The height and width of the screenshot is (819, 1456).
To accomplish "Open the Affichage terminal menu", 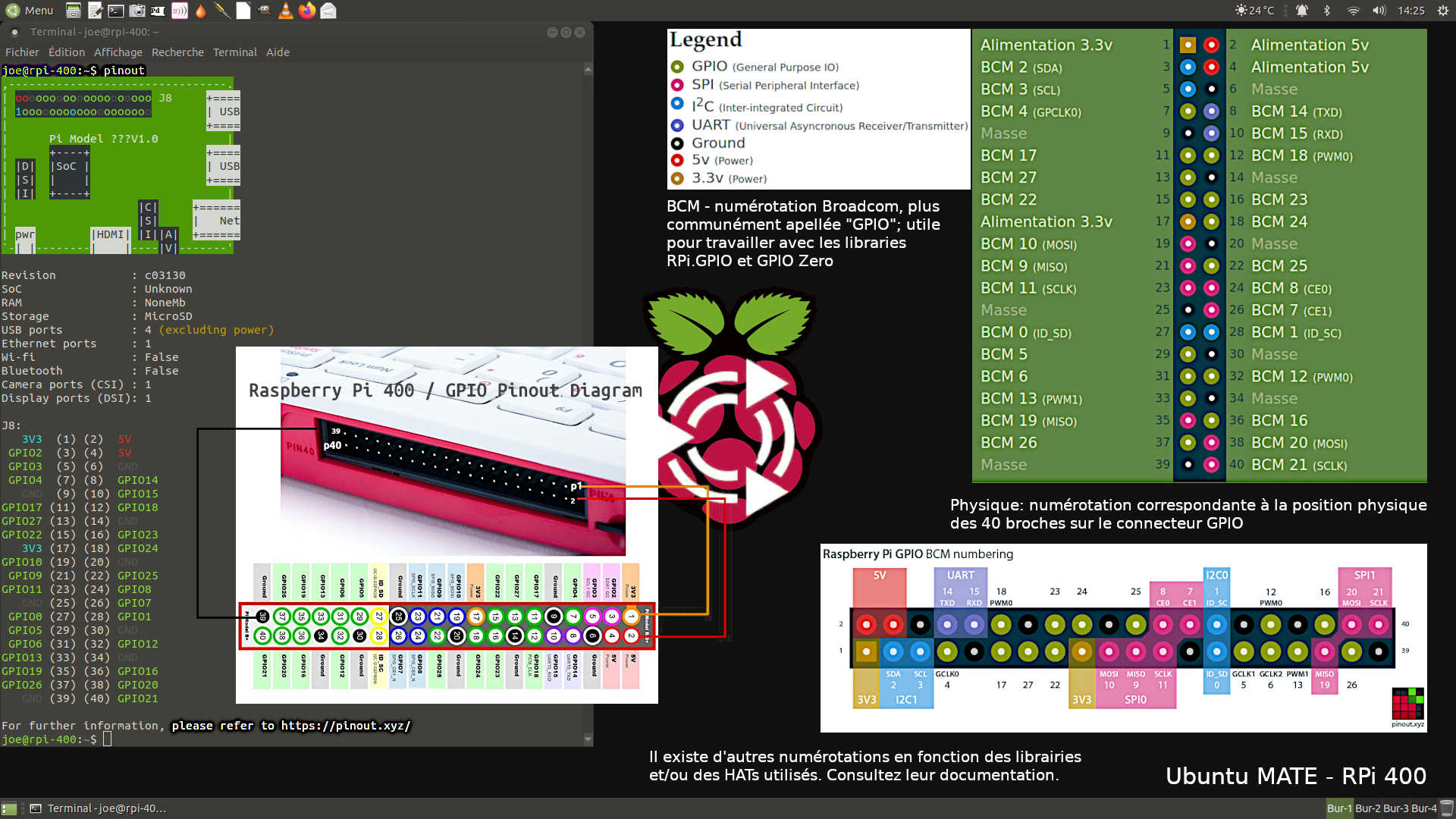I will point(118,52).
